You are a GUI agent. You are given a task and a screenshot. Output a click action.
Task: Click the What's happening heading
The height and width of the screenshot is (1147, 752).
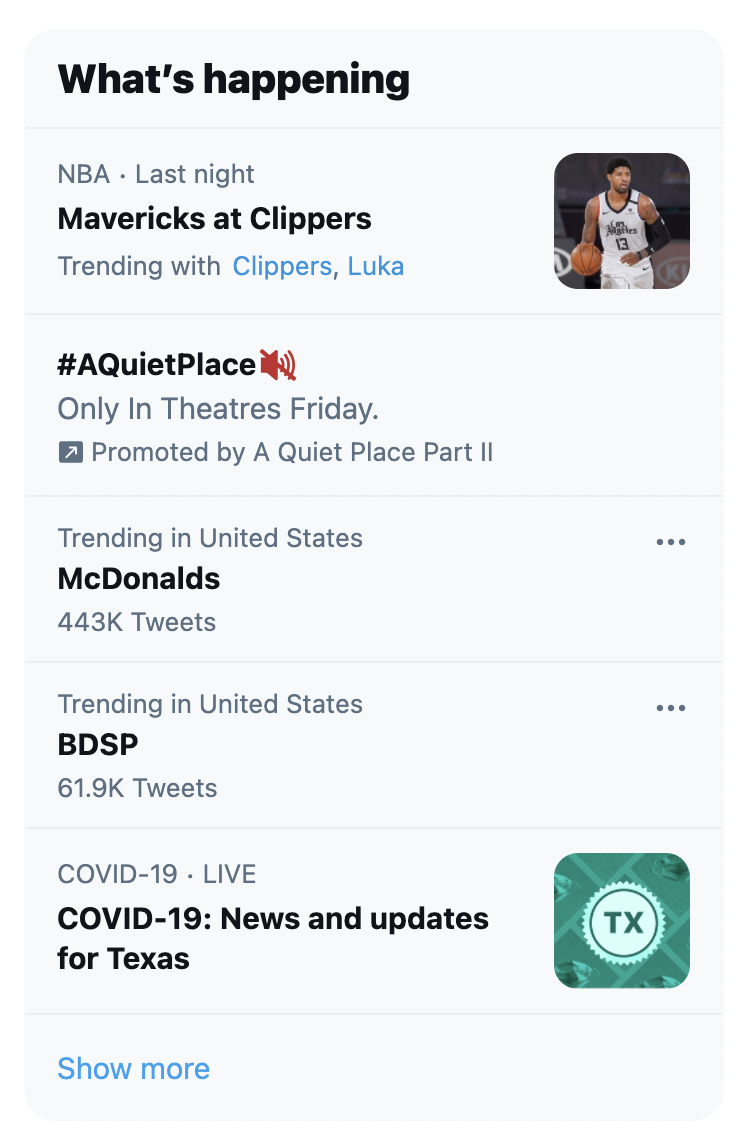[234, 78]
